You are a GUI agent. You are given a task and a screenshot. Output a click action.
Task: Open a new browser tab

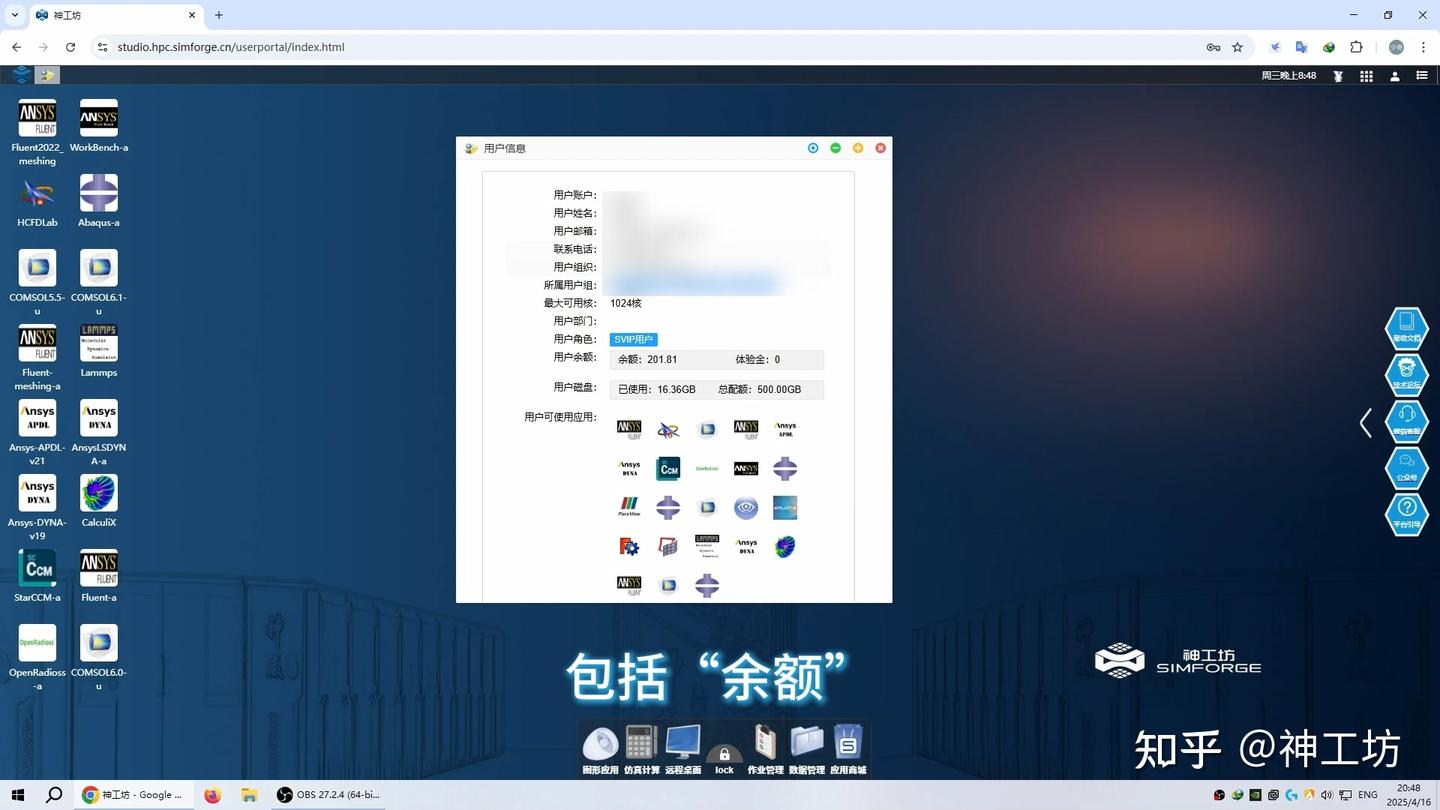click(219, 15)
